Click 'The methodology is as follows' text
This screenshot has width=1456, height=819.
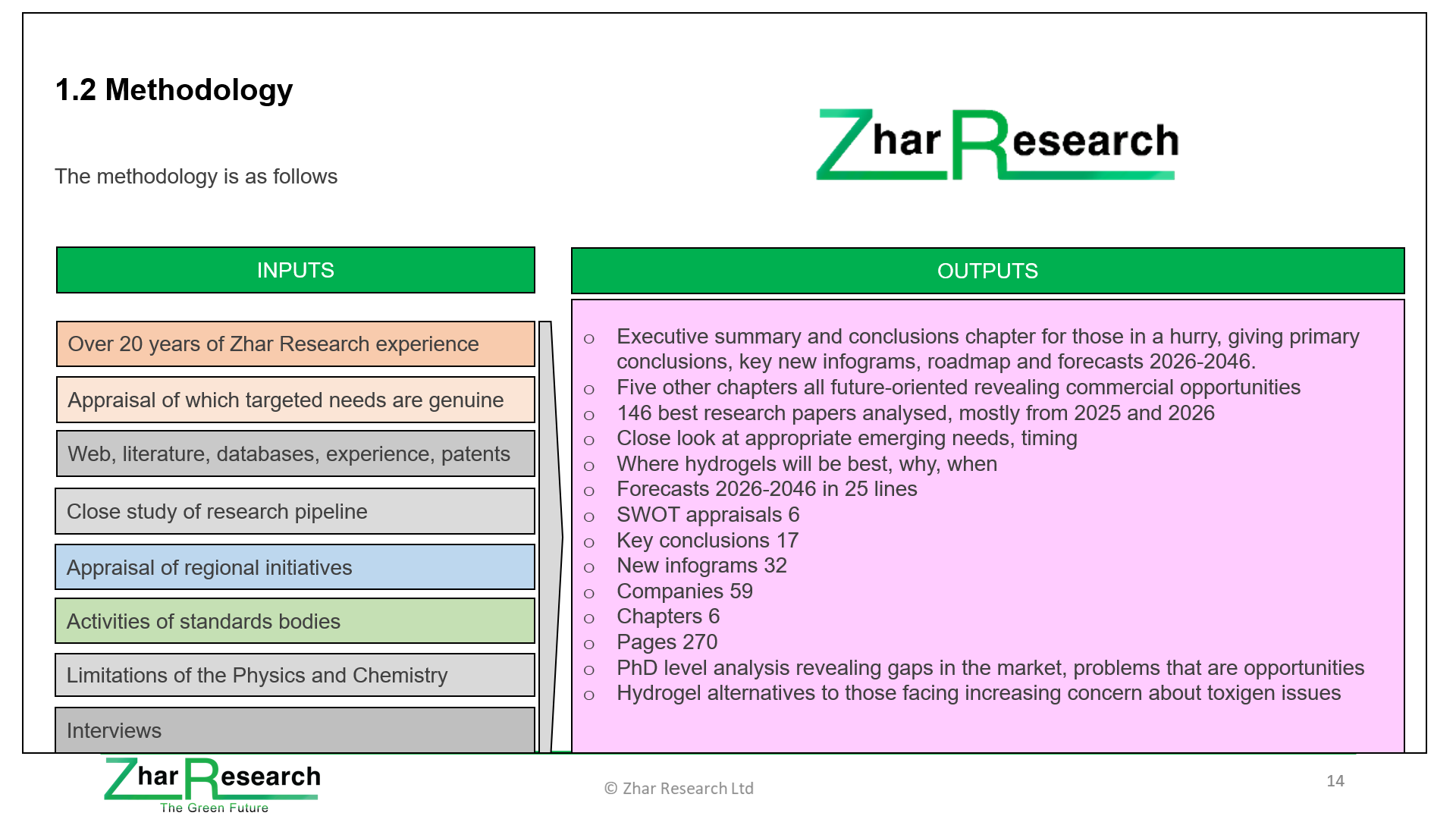[x=196, y=176]
